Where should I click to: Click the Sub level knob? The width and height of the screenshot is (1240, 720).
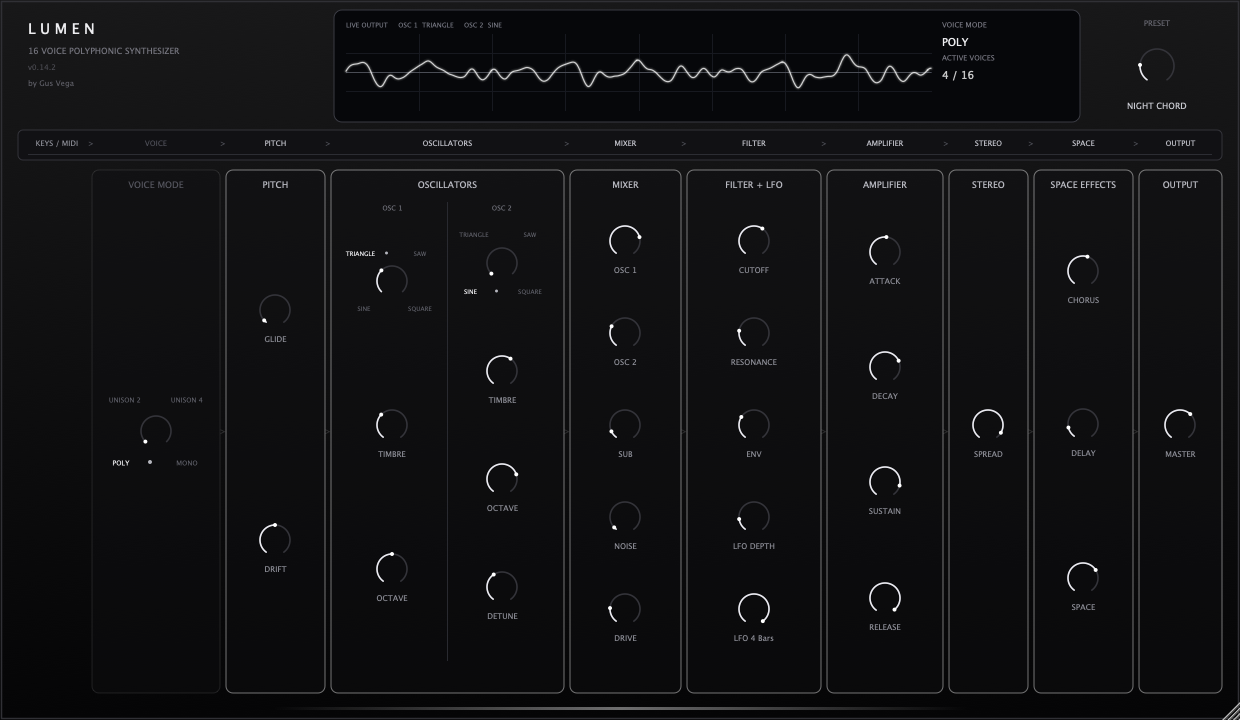pyautogui.click(x=625, y=425)
